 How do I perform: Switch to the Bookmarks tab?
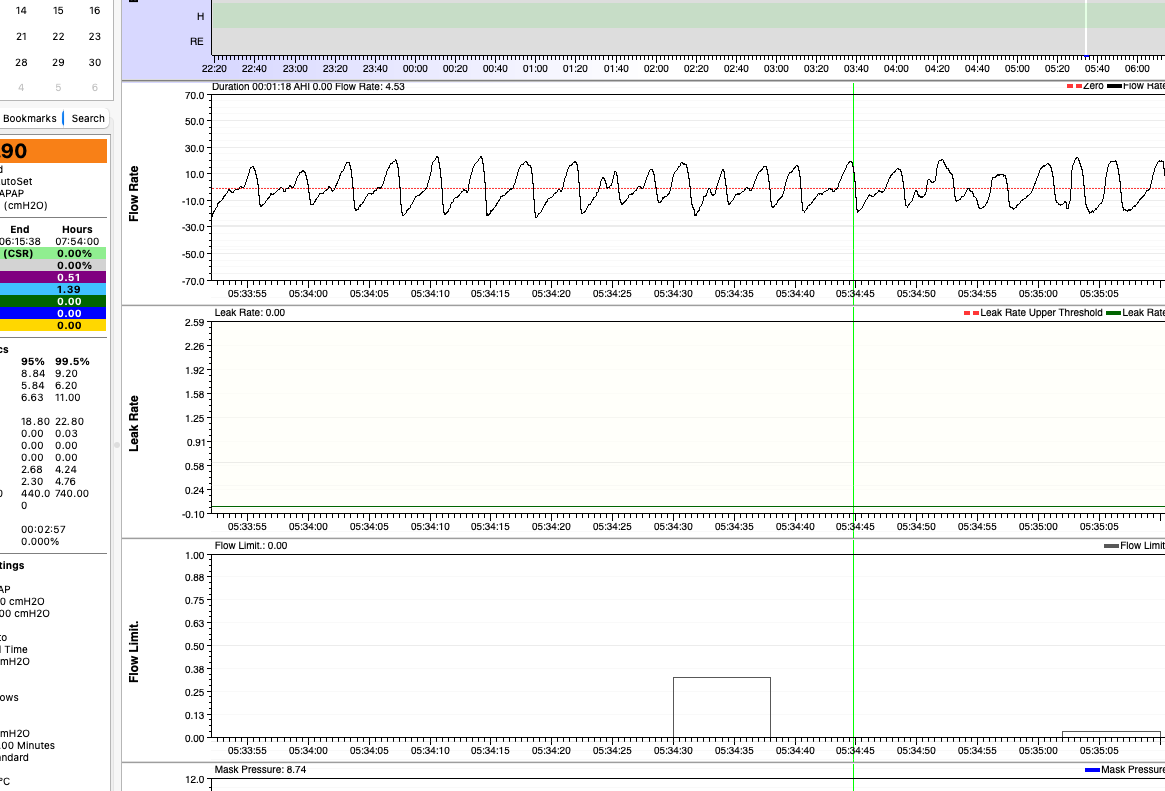[x=30, y=118]
